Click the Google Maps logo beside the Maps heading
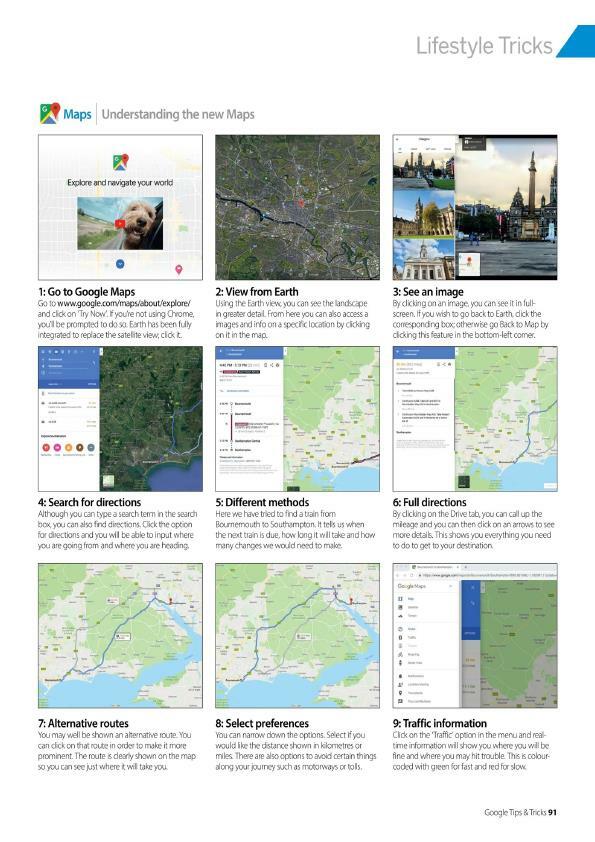This screenshot has height=842, width=595. click(49, 114)
